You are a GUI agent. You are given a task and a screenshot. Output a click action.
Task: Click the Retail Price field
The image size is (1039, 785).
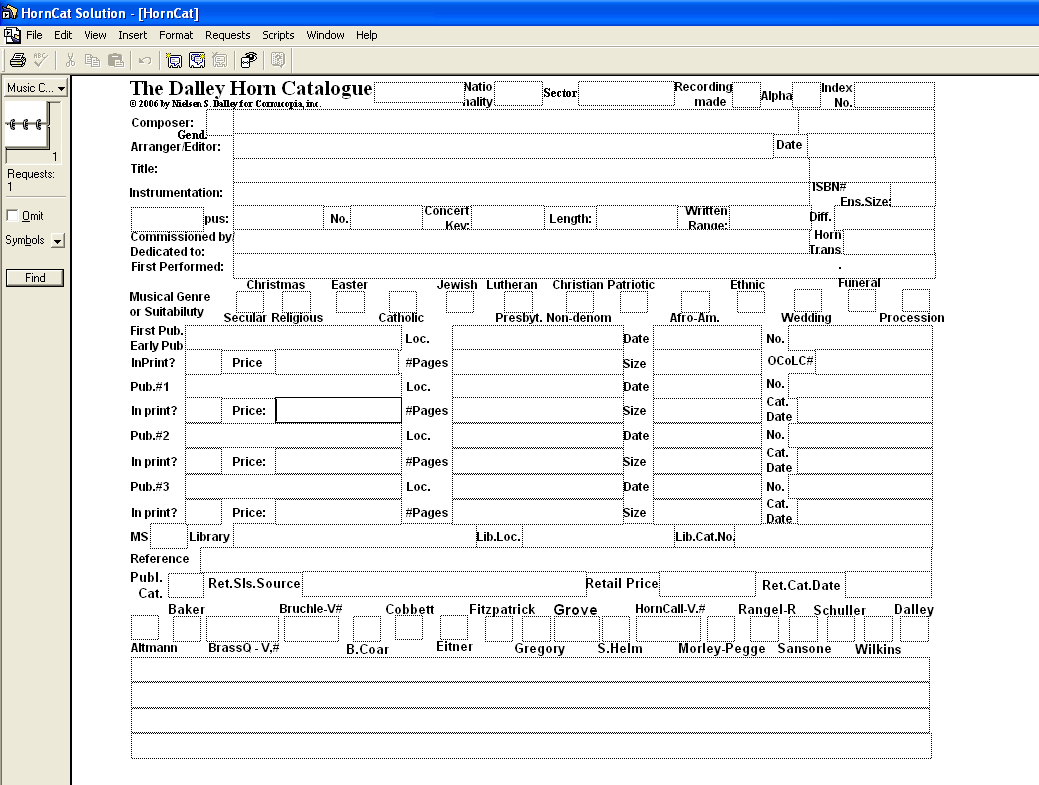(x=706, y=584)
